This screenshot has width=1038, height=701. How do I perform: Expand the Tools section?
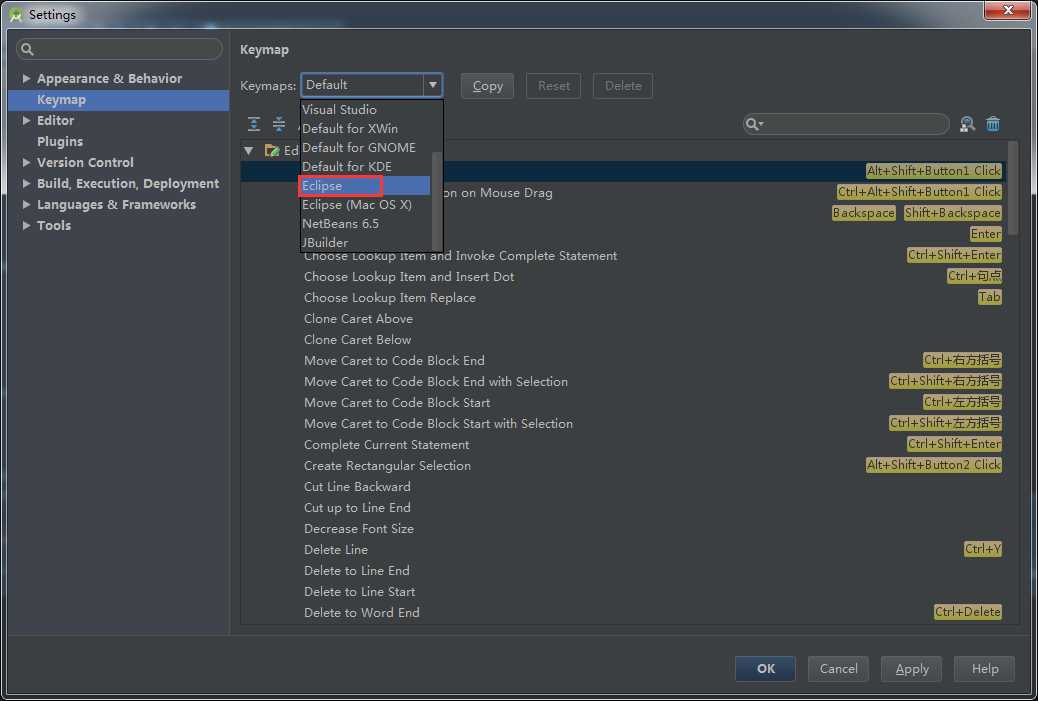click(26, 225)
